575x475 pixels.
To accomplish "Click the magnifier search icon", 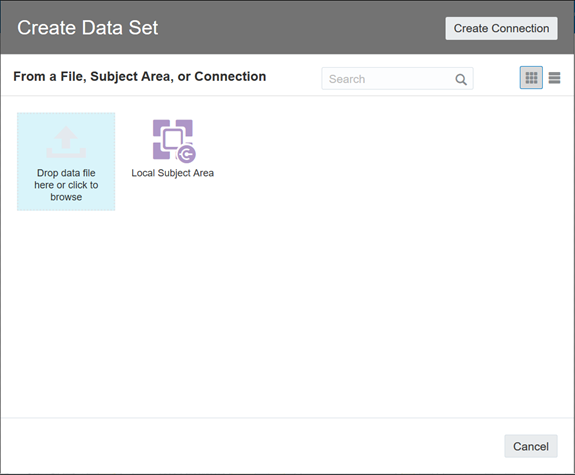I will [461, 79].
